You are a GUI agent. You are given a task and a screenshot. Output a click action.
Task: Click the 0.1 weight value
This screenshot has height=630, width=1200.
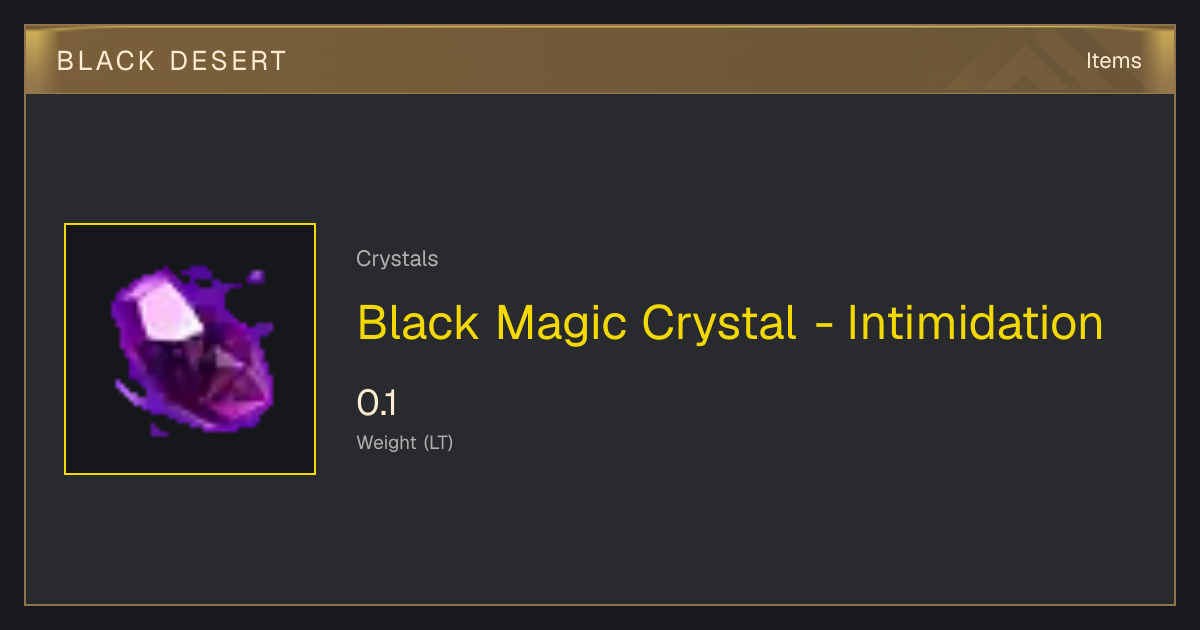click(377, 404)
